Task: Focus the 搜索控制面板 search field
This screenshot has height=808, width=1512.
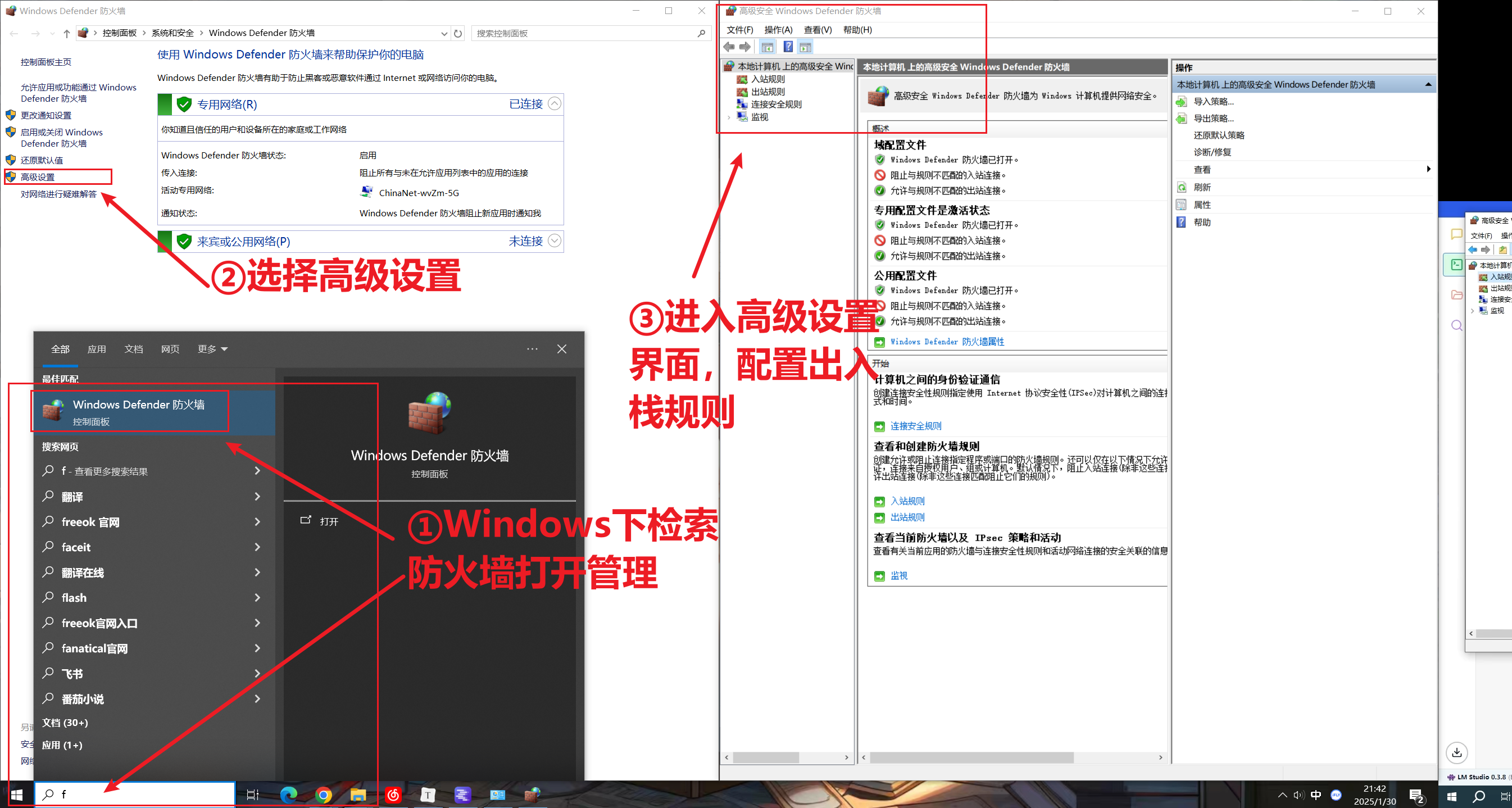Action: pyautogui.click(x=591, y=34)
